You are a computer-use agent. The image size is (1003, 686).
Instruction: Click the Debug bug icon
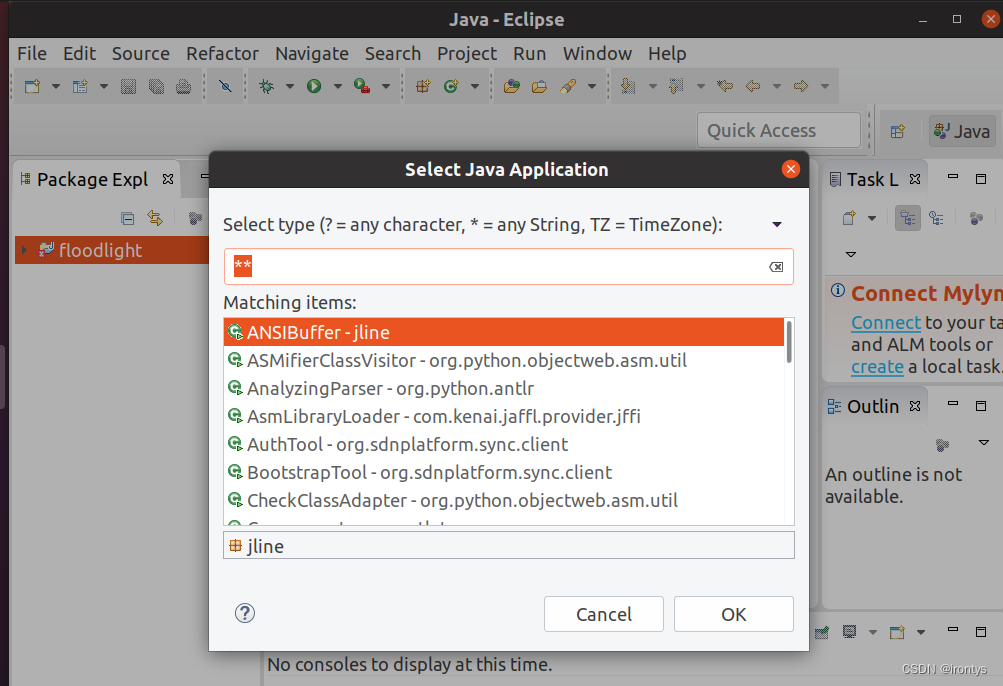pos(267,86)
